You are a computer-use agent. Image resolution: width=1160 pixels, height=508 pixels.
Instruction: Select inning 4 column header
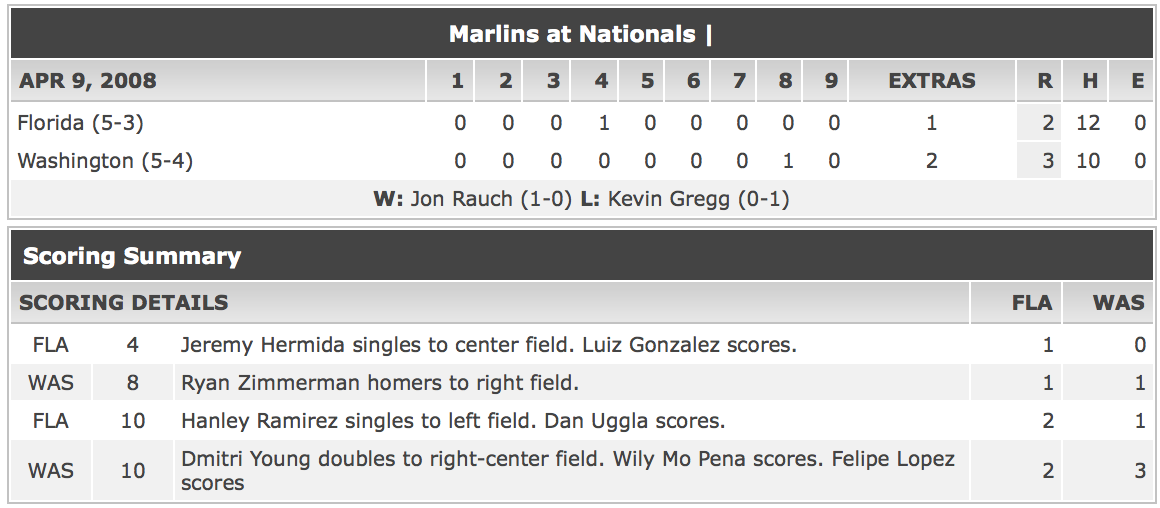point(601,81)
